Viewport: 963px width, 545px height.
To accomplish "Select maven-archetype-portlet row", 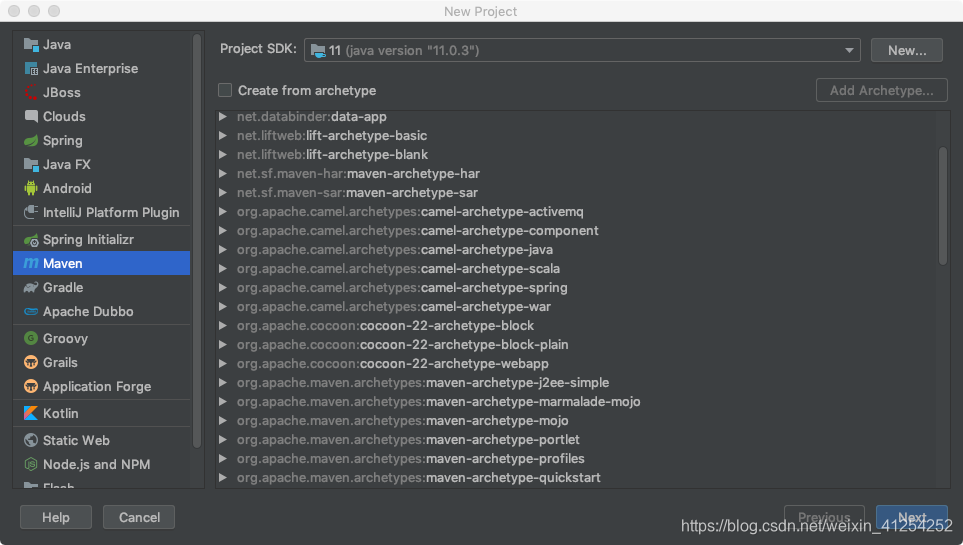I will pyautogui.click(x=577, y=440).
